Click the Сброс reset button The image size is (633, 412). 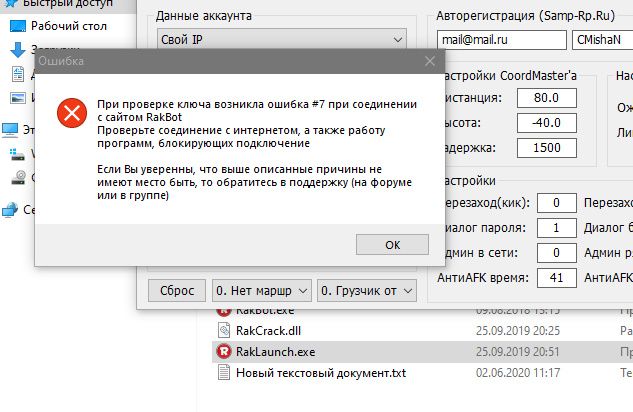[x=176, y=291]
